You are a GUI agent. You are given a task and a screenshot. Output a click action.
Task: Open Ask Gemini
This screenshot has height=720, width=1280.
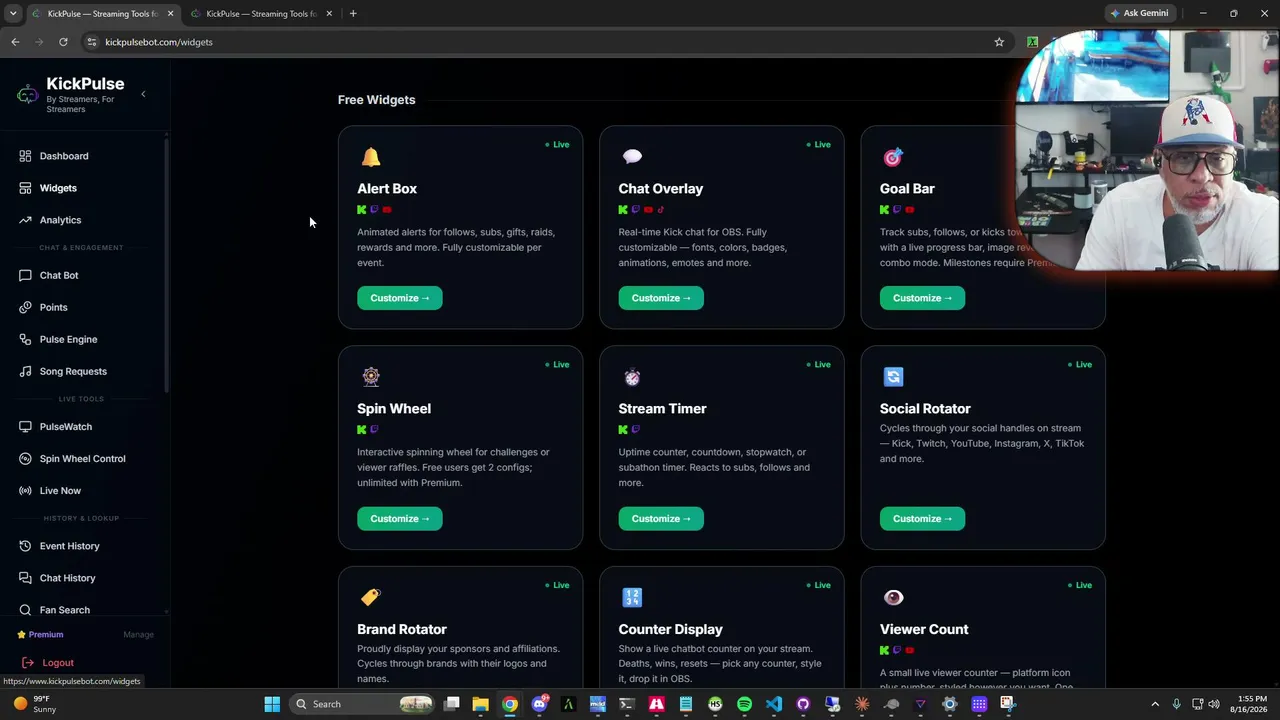pyautogui.click(x=1139, y=13)
